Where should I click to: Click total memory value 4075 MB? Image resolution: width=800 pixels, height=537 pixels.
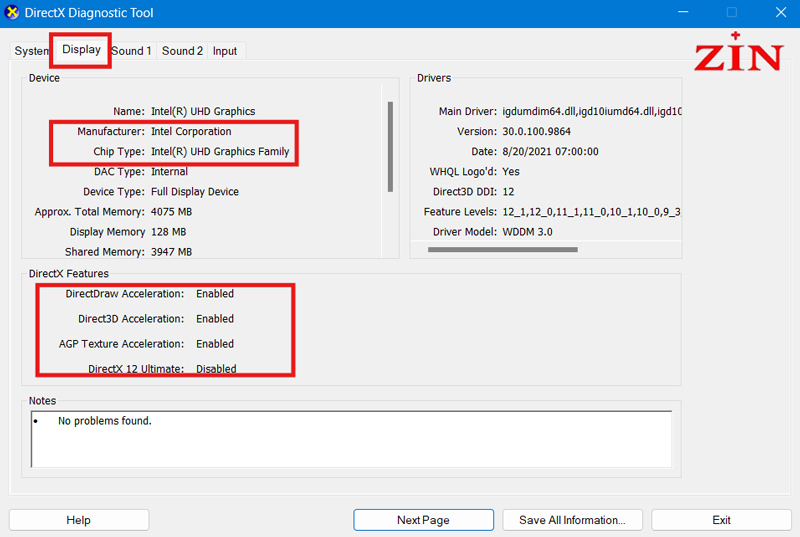pos(171,212)
